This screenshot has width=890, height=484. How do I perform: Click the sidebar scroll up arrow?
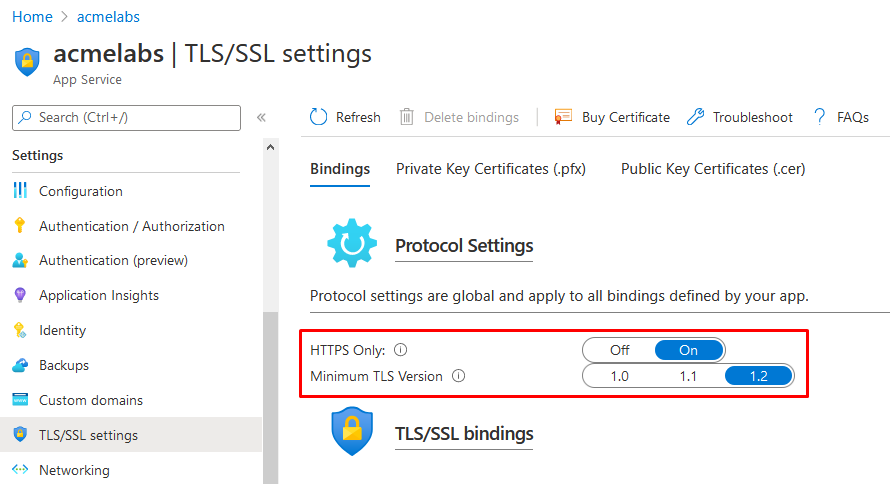[271, 148]
